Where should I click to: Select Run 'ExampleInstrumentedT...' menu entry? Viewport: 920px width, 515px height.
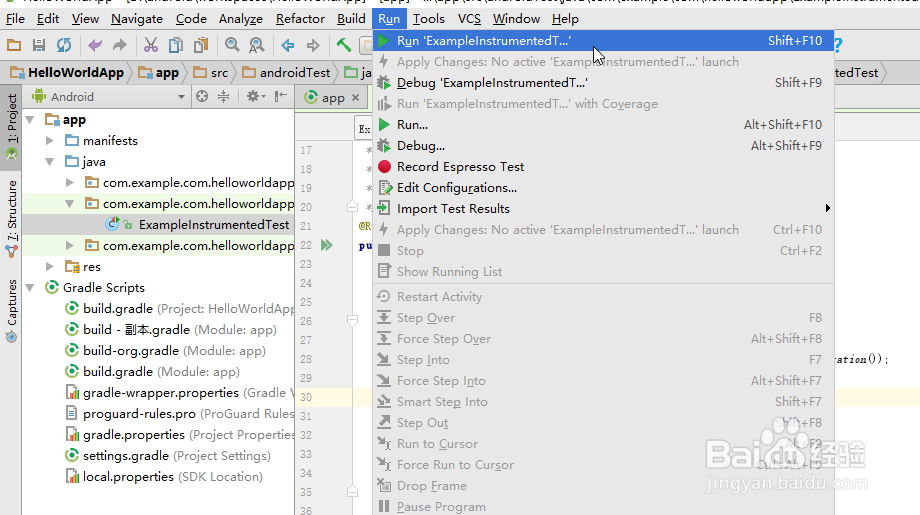click(x=603, y=40)
